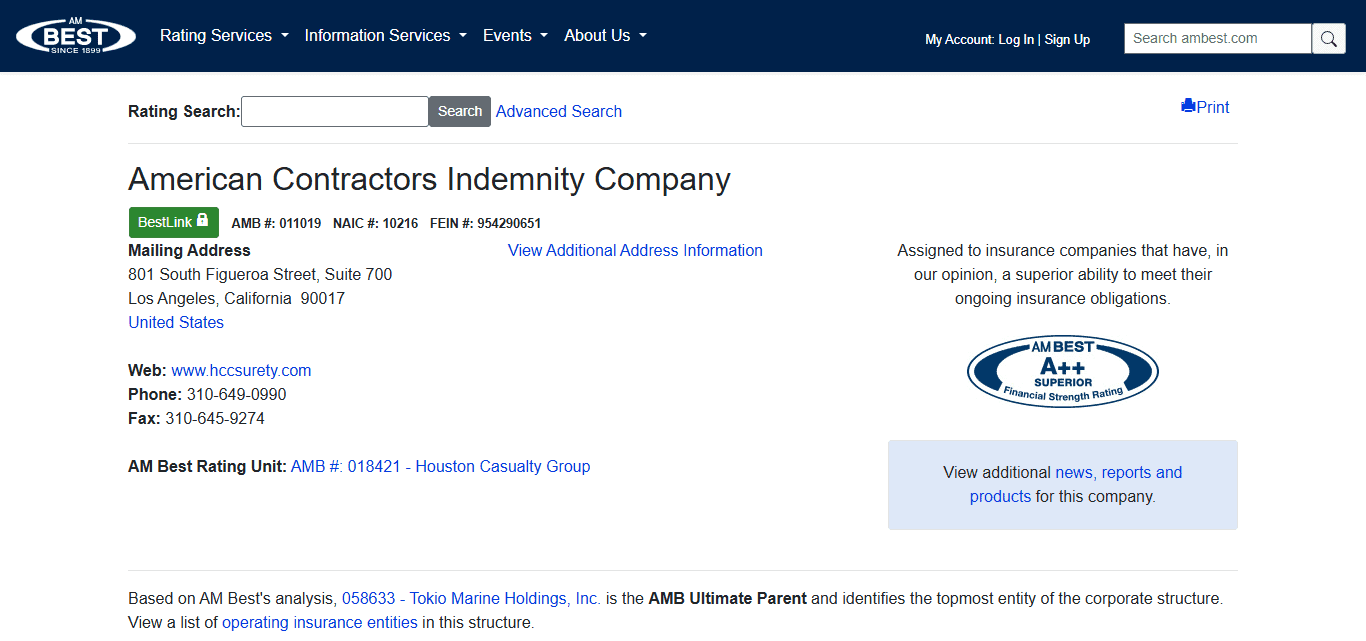1366x641 pixels.
Task: Click the Los Angeles, California 90017 line
Action: tap(236, 299)
